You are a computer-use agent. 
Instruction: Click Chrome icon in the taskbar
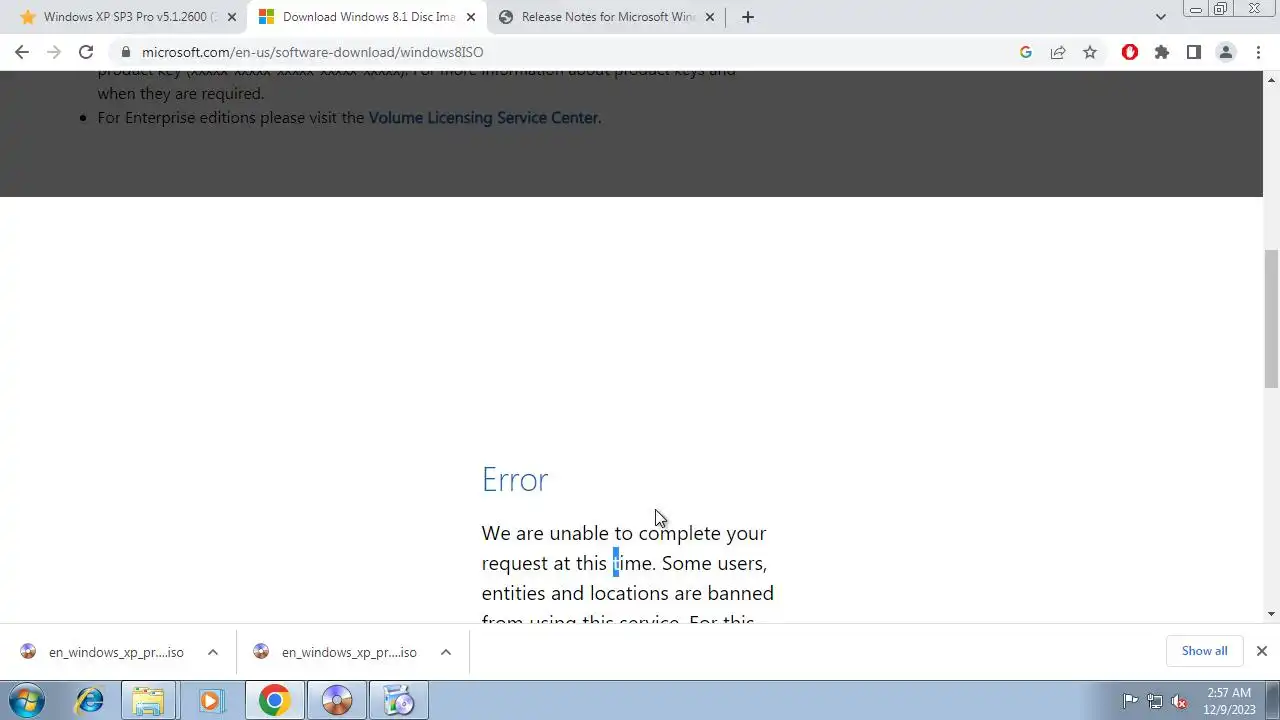coord(274,700)
